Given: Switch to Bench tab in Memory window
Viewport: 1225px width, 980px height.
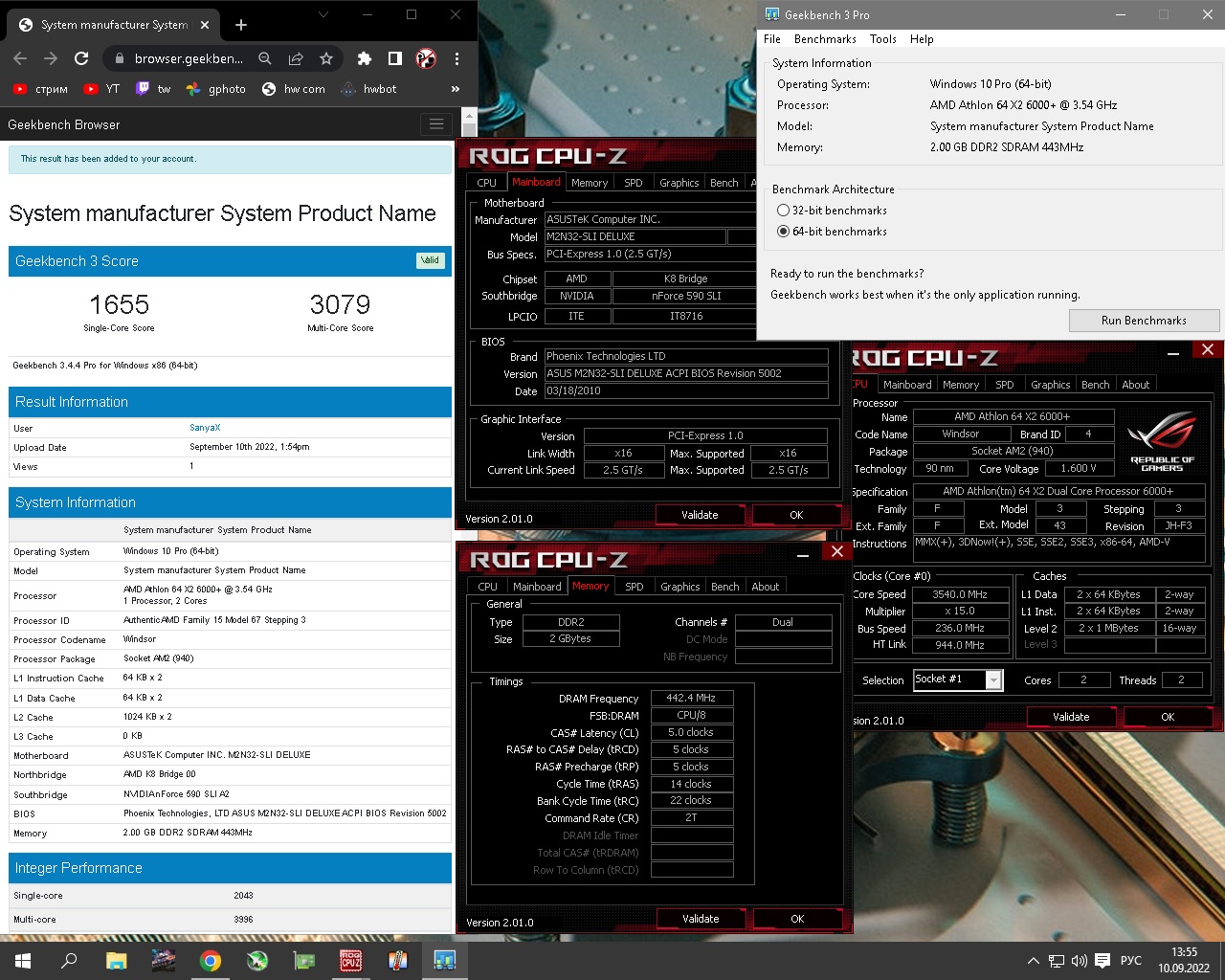Looking at the screenshot, I should (x=725, y=587).
